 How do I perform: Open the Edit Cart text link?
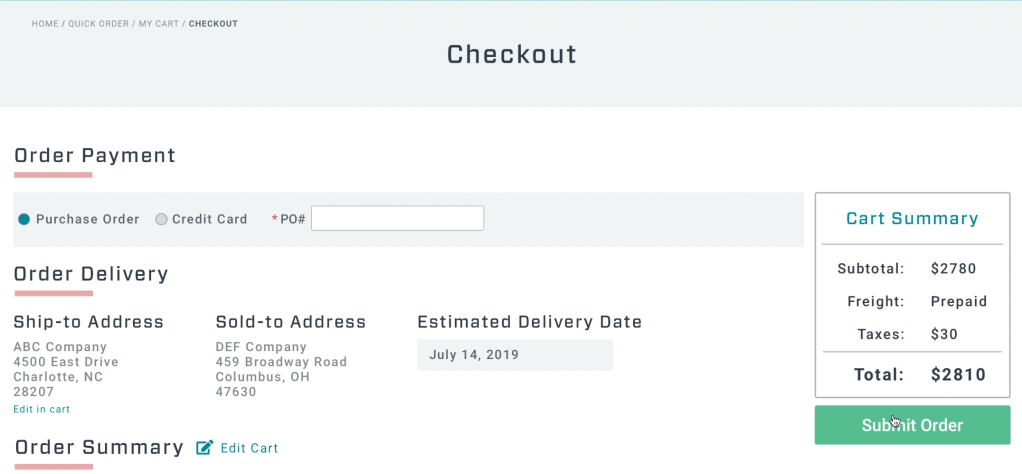coord(249,448)
